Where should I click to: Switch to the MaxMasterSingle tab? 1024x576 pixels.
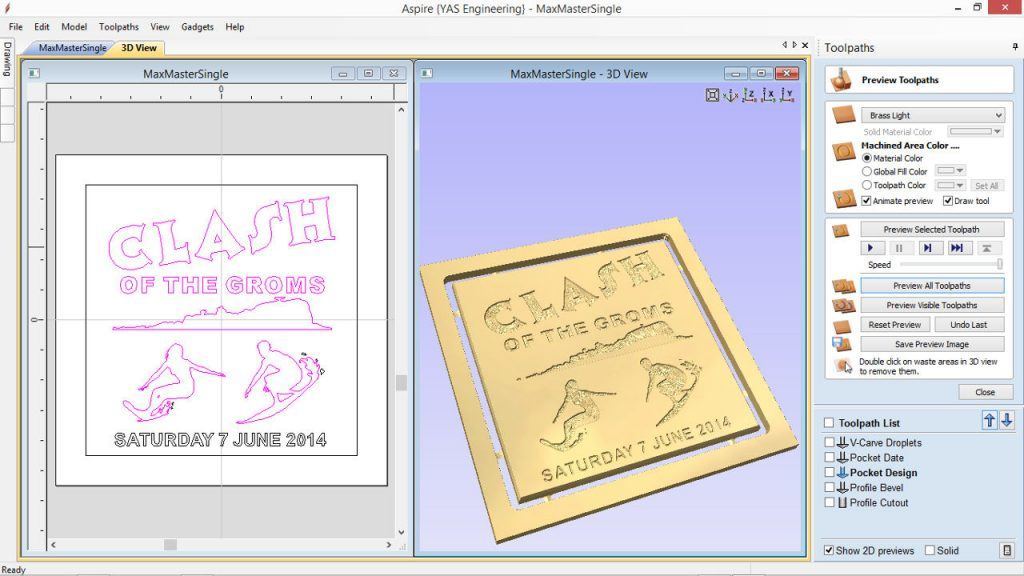tap(72, 48)
